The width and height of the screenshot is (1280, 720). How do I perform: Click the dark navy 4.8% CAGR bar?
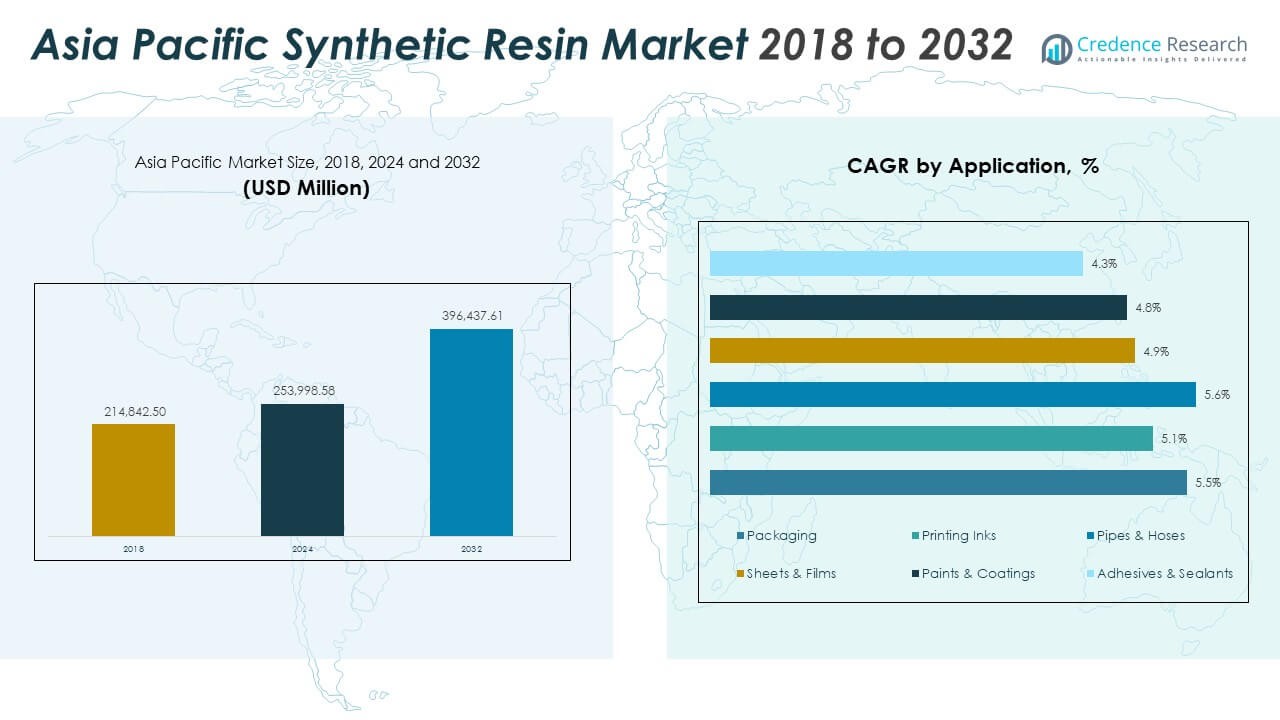pyautogui.click(x=918, y=307)
